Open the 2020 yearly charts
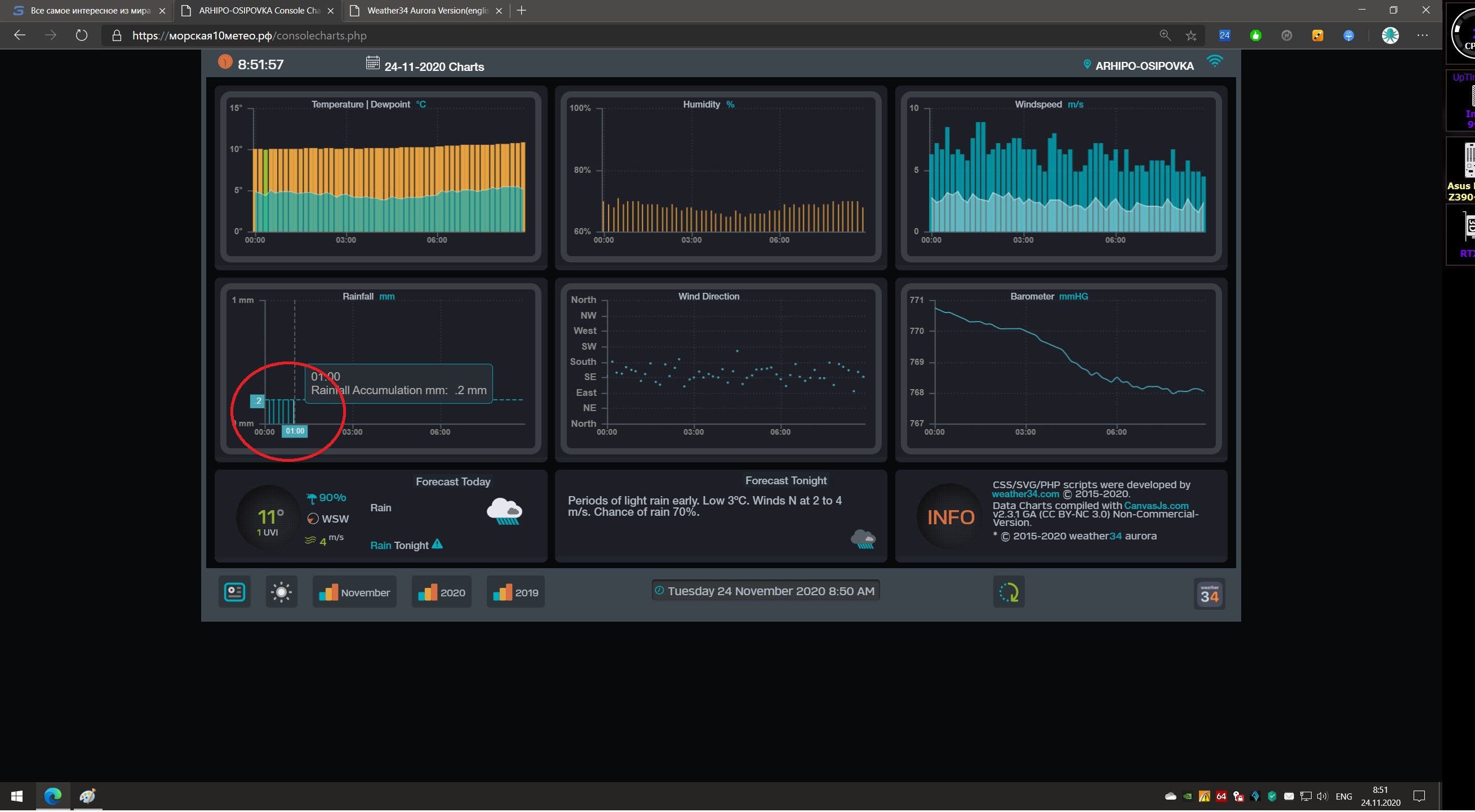 (442, 593)
